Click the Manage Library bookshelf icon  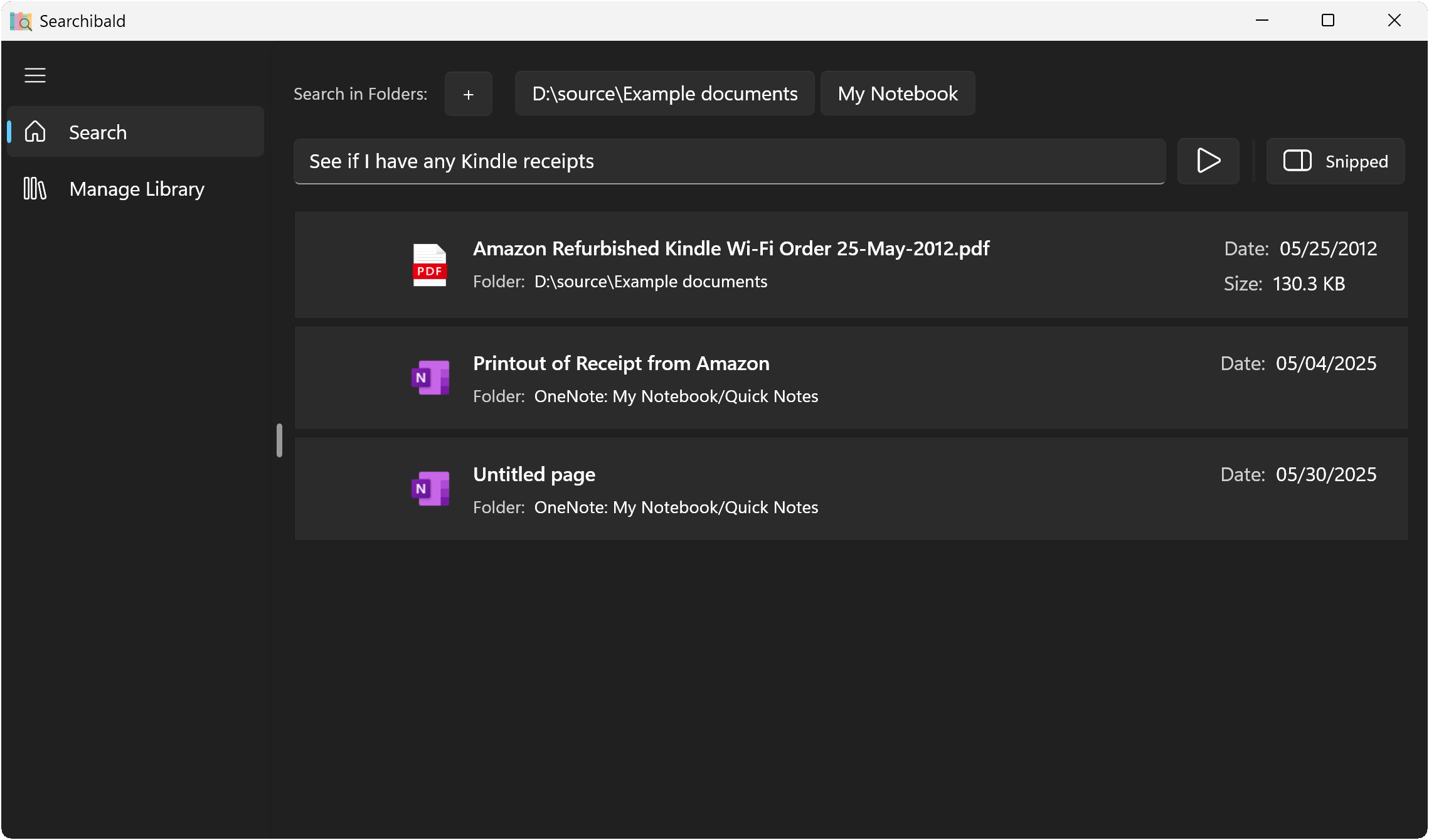(34, 188)
